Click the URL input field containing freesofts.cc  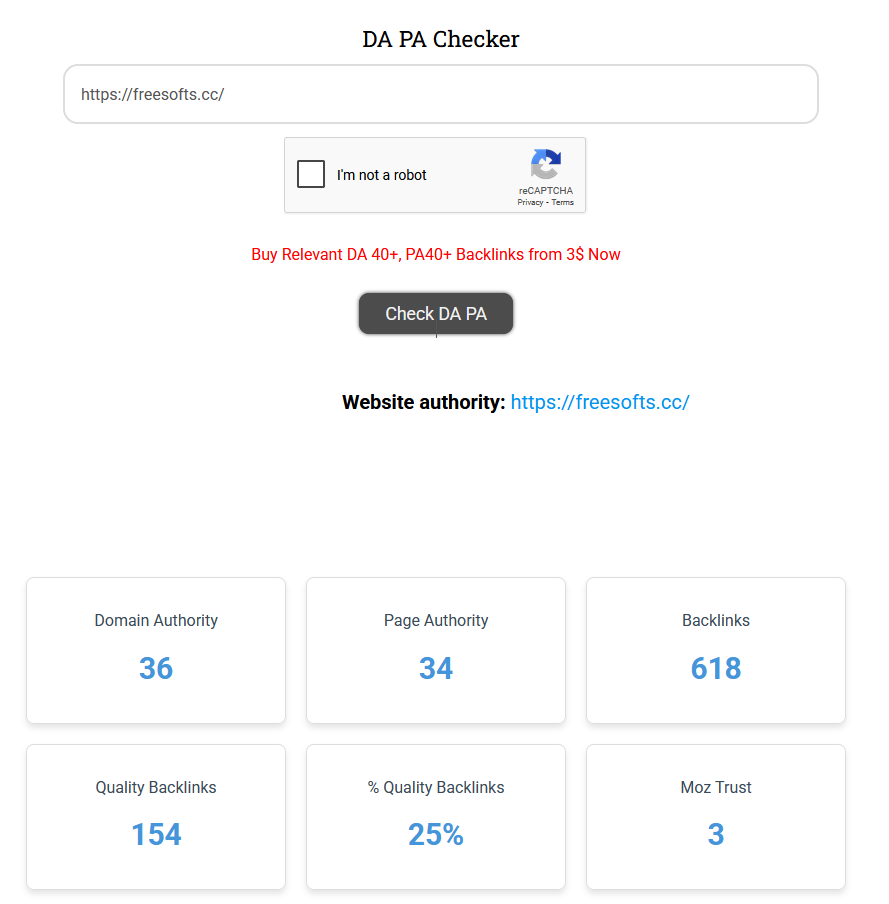pos(440,94)
